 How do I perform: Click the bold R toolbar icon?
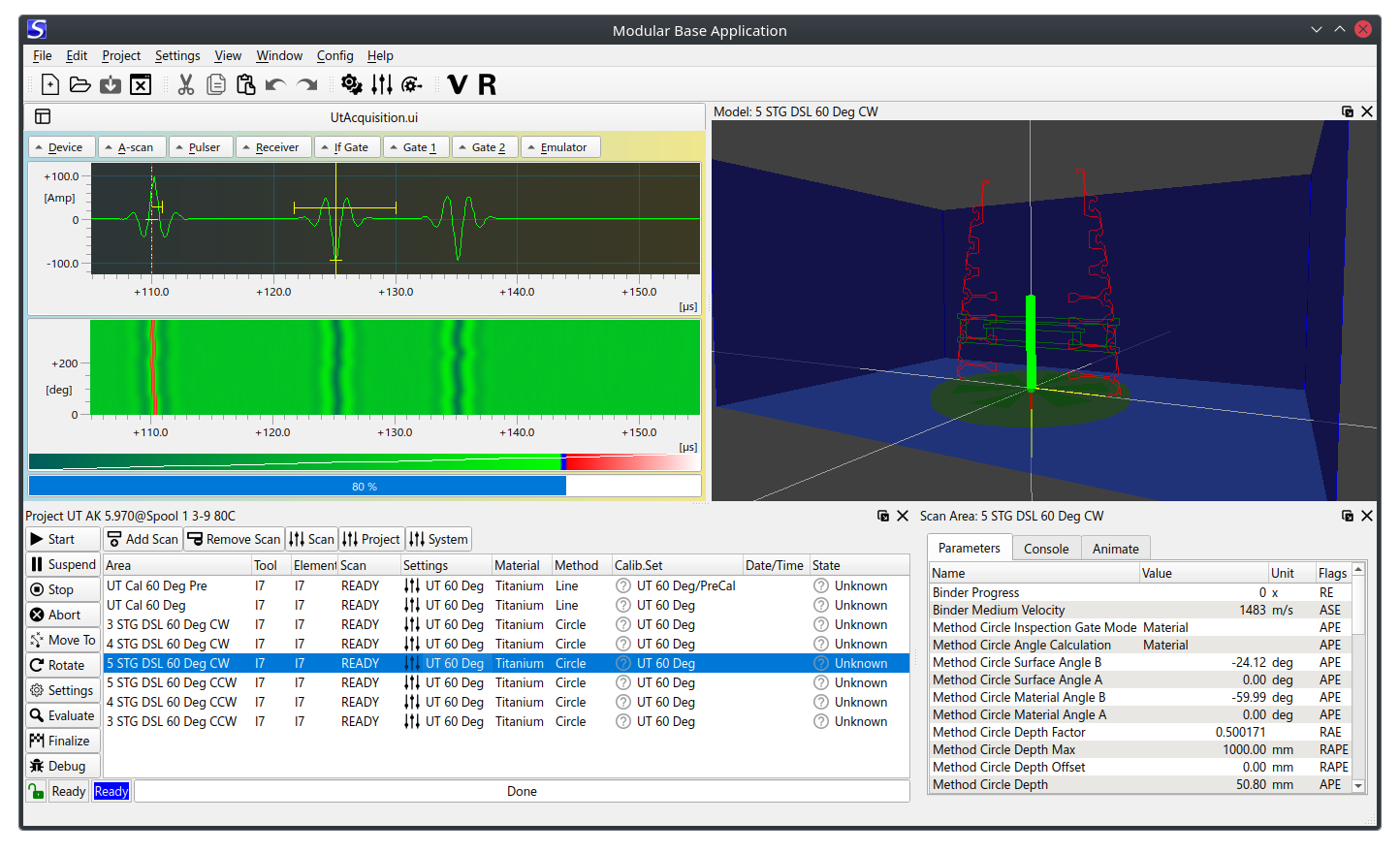(x=488, y=85)
